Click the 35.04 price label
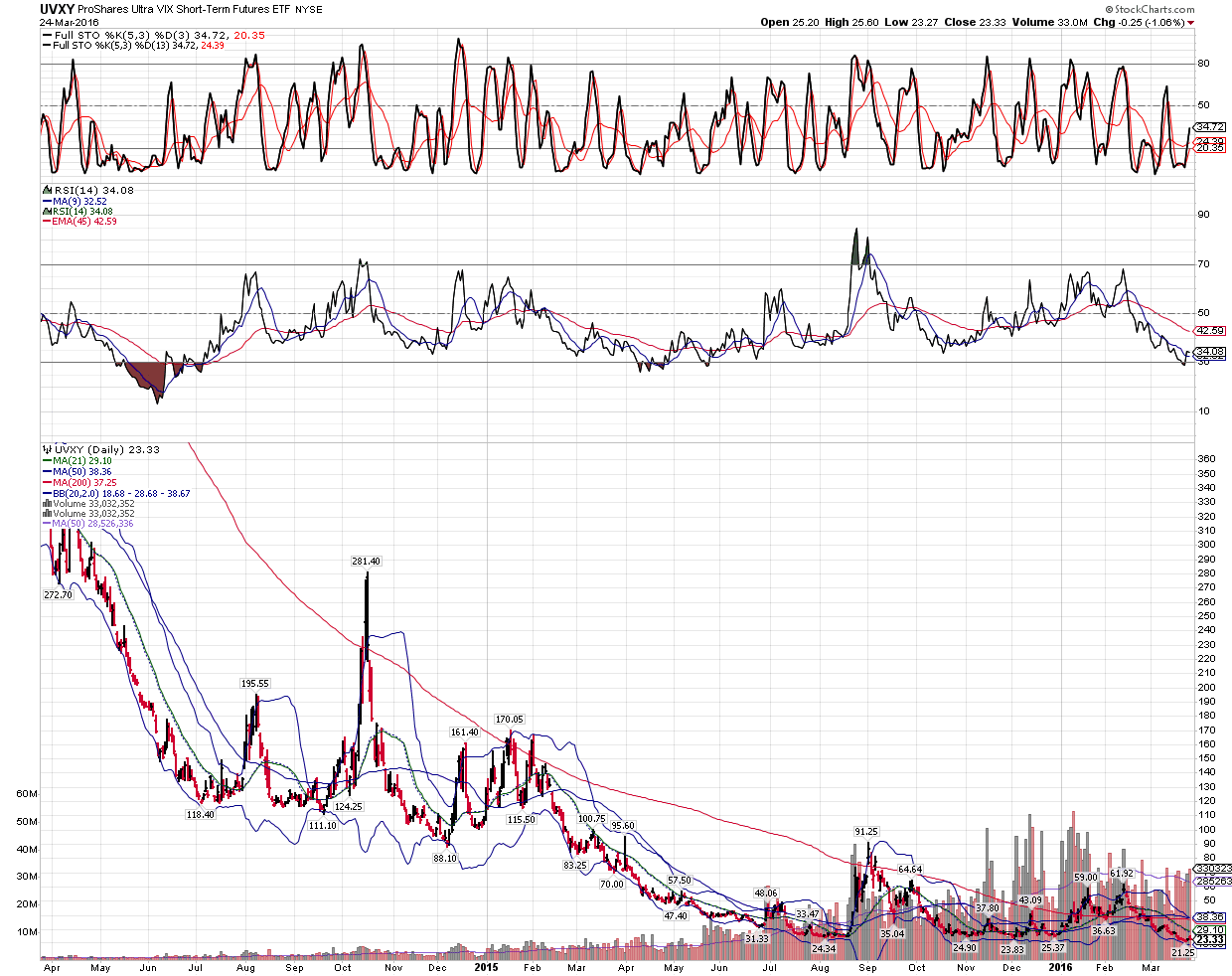 coord(893,933)
